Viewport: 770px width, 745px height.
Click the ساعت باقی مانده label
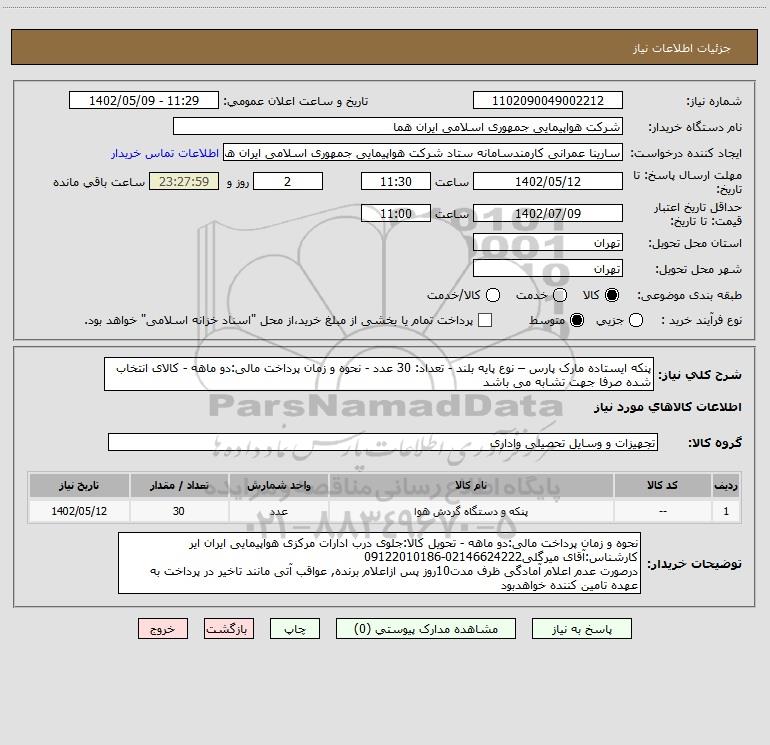(99, 182)
